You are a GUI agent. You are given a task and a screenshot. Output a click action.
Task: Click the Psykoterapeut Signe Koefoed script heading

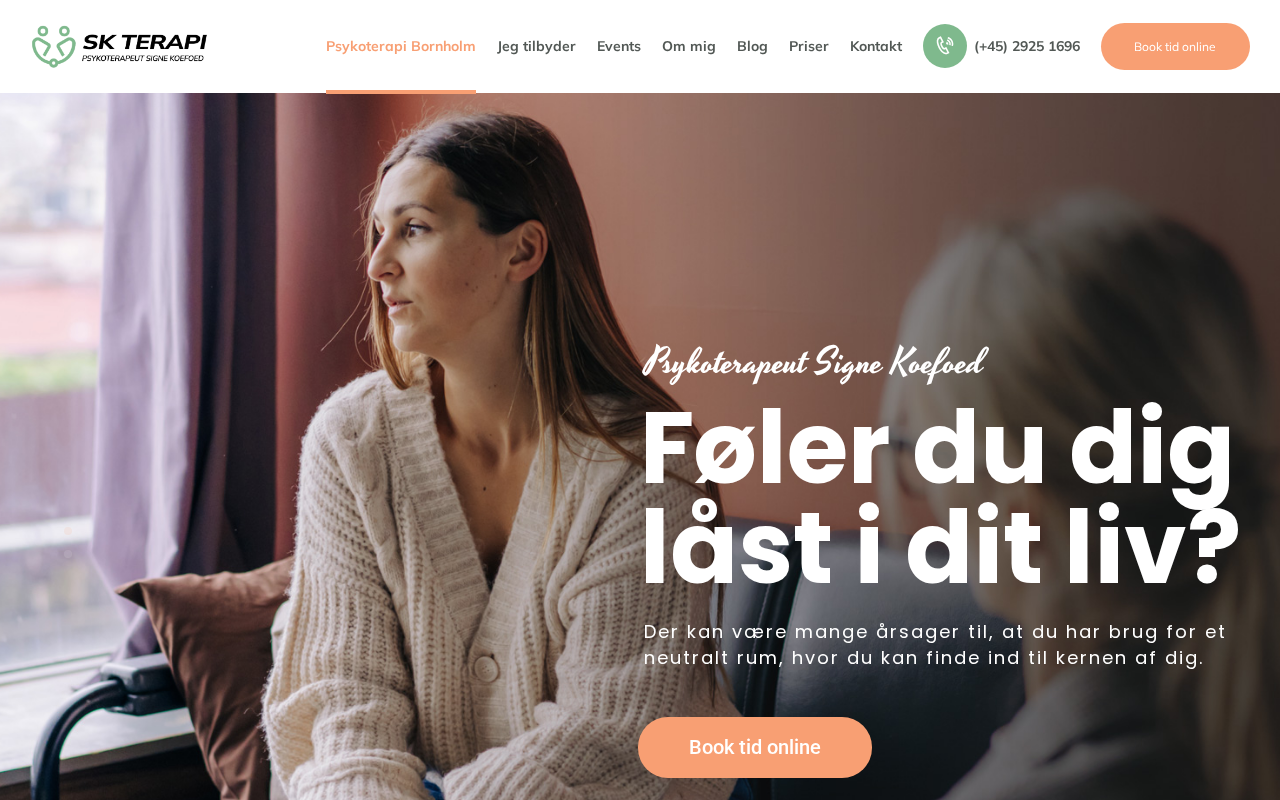click(814, 363)
